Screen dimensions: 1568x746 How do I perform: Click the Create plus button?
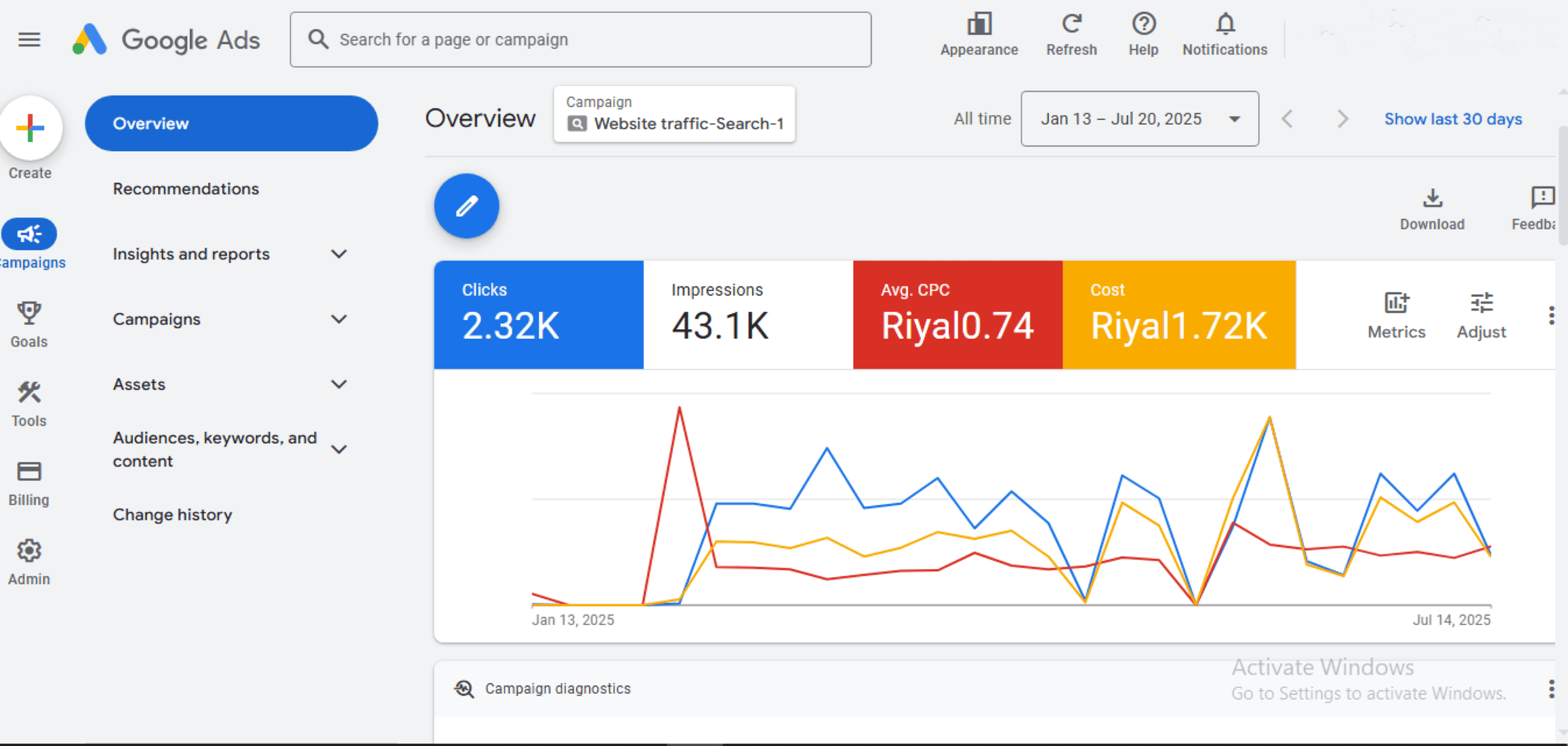(30, 129)
